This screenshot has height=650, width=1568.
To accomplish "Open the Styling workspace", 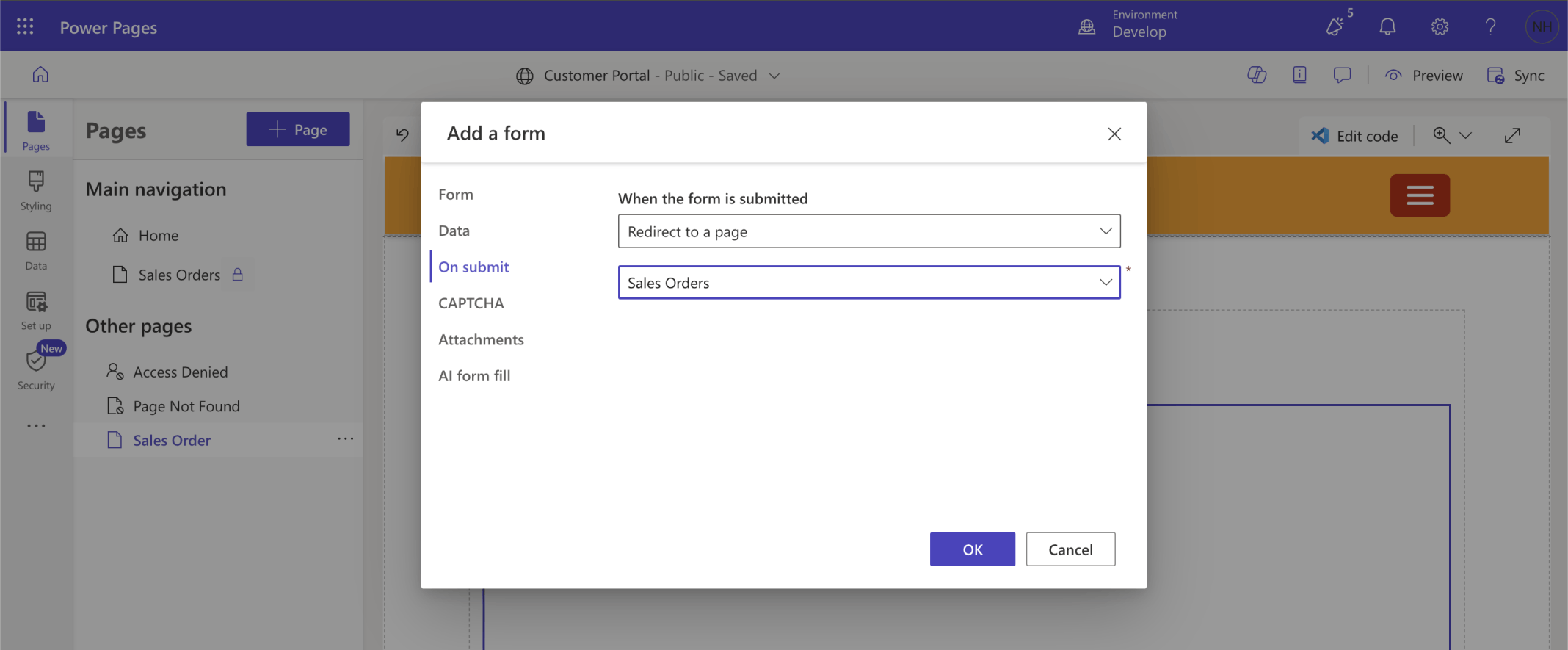I will pyautogui.click(x=36, y=190).
